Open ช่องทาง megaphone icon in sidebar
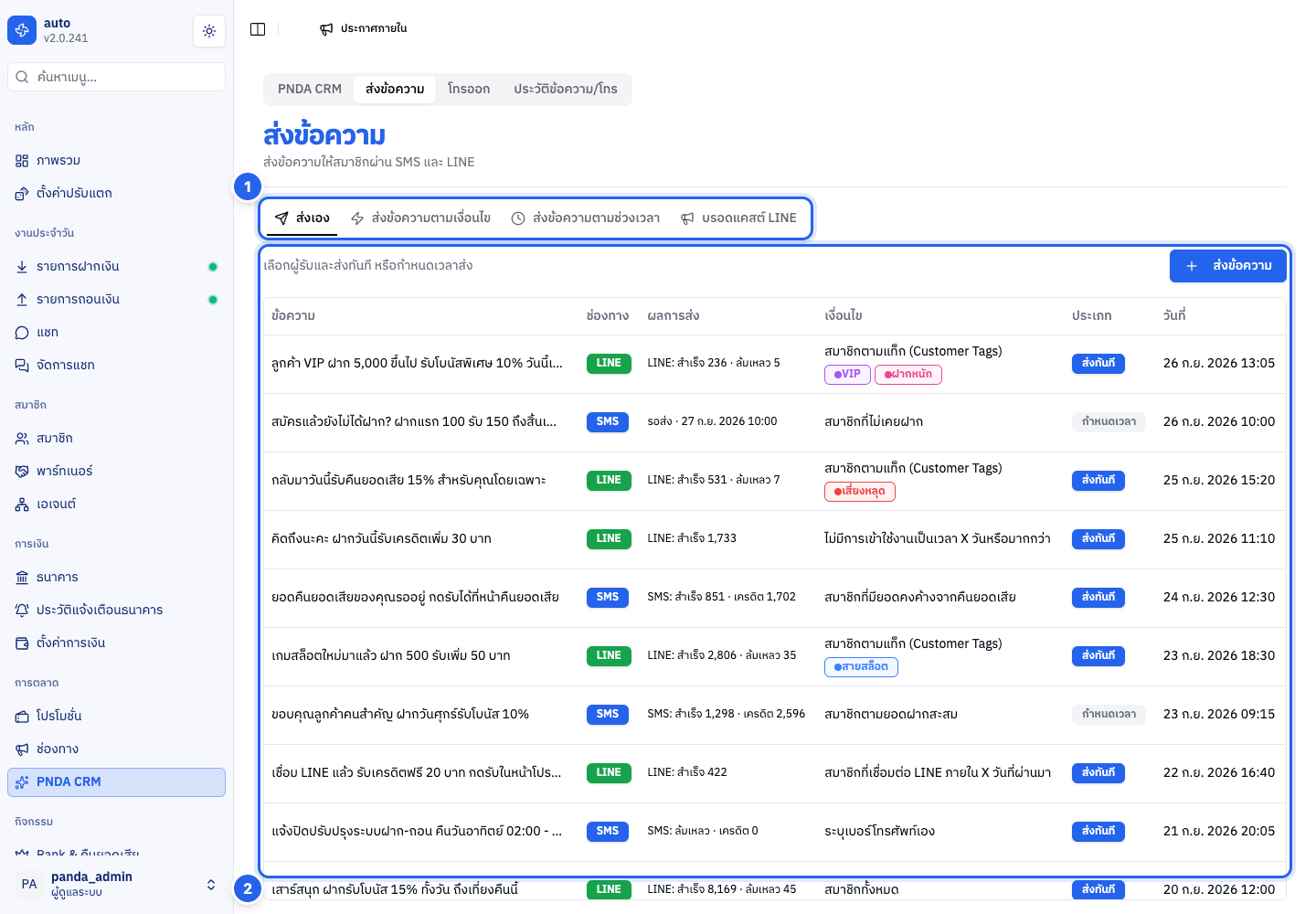The image size is (1316, 914). tap(22, 749)
